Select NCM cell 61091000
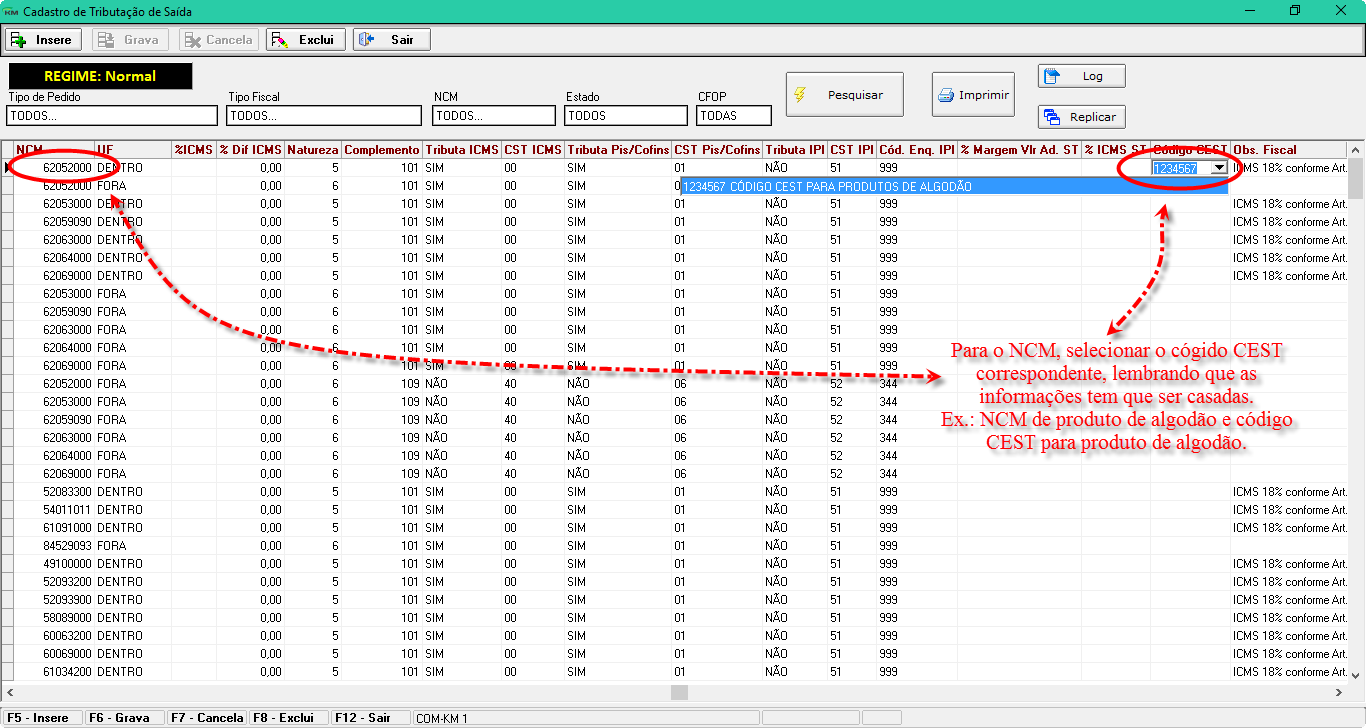This screenshot has height=728, width=1366. coord(54,528)
